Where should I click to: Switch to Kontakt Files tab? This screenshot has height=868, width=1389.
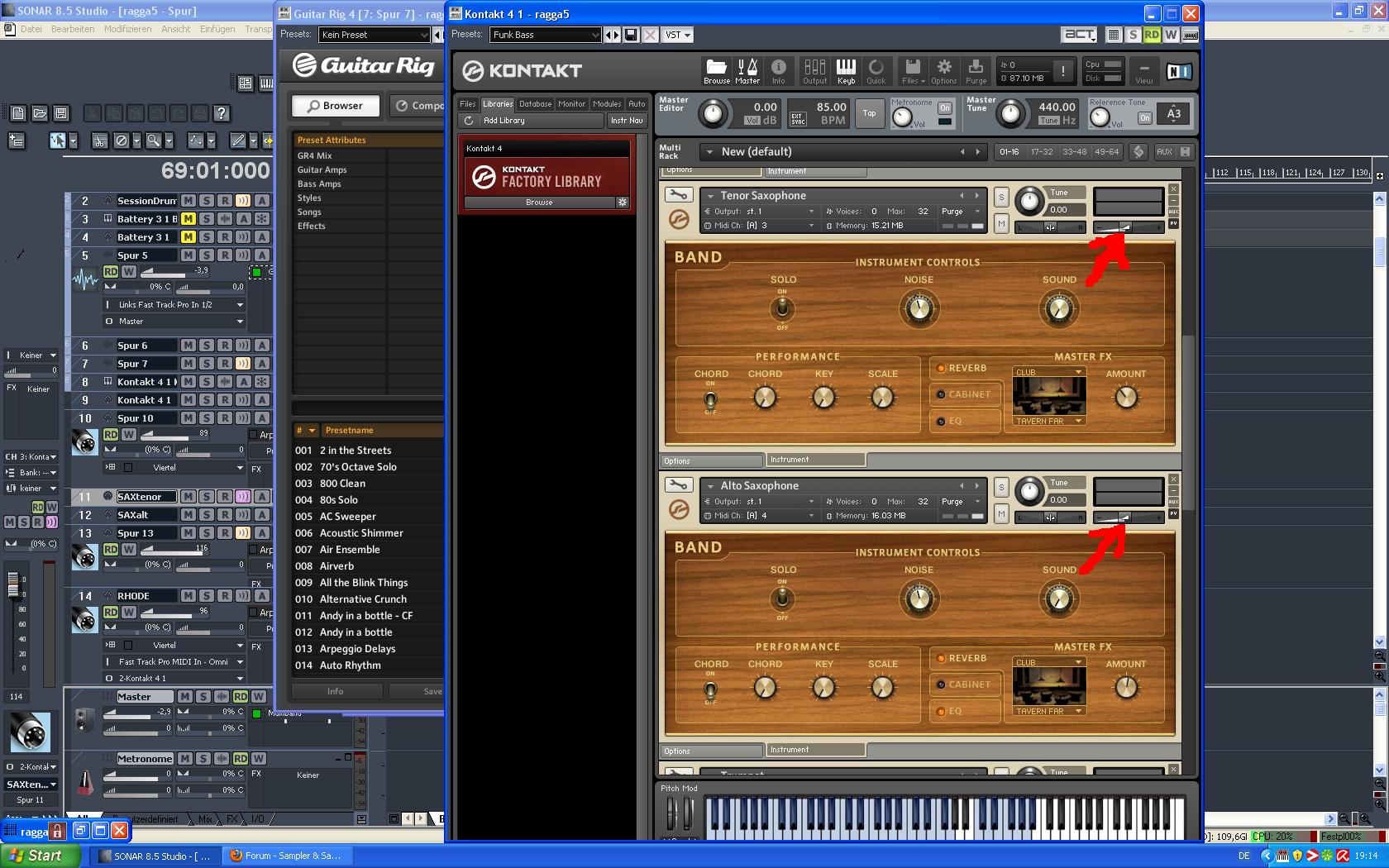[x=468, y=104]
